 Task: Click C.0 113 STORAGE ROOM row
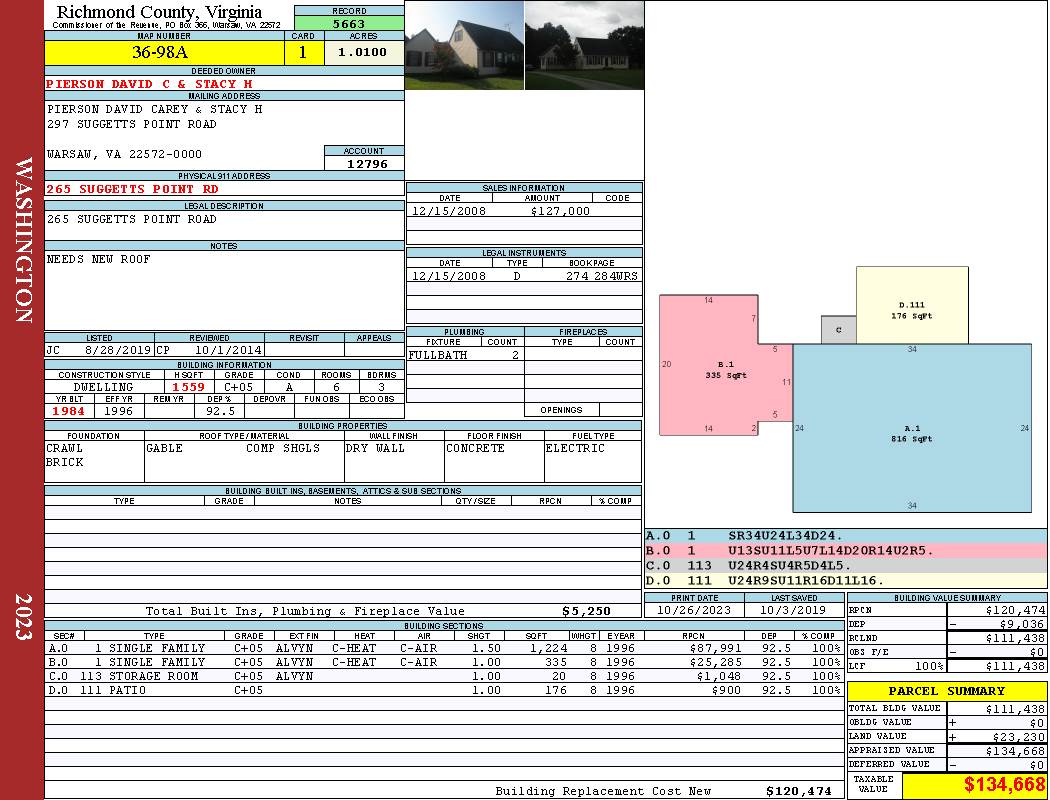[x=444, y=676]
